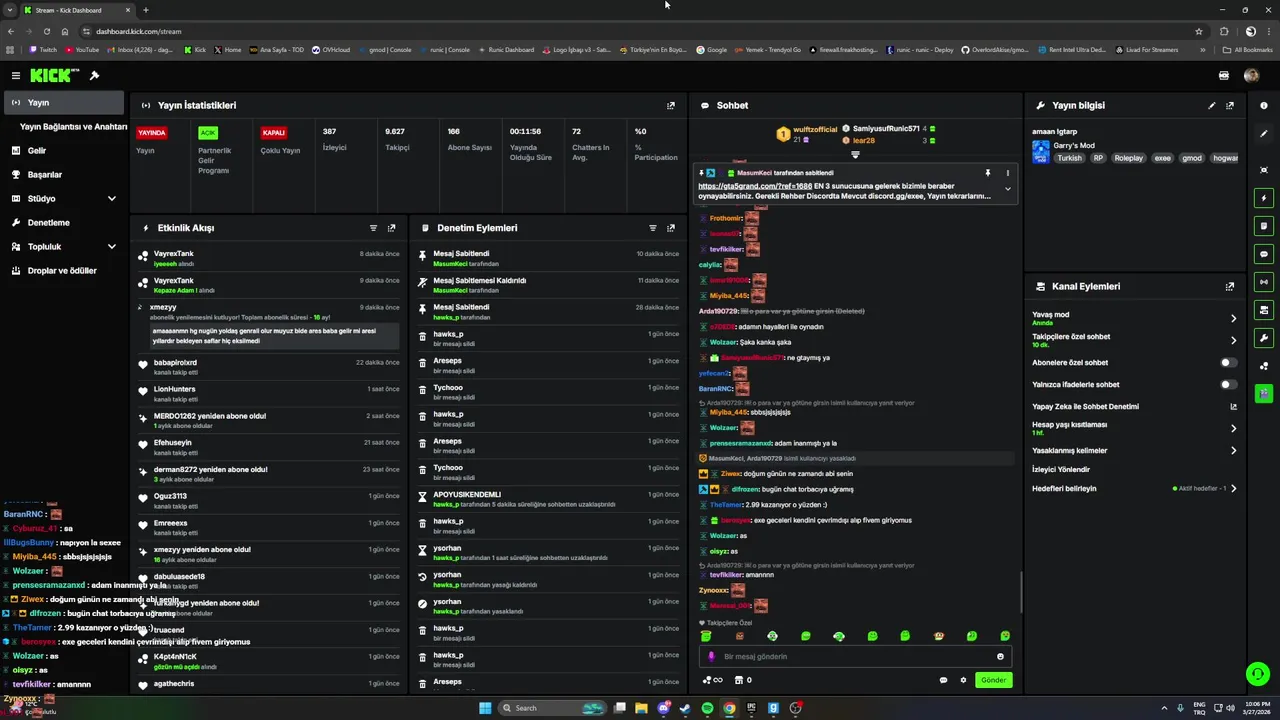
Task: Click the chat bubble icon beside Gönder
Action: (x=943, y=680)
